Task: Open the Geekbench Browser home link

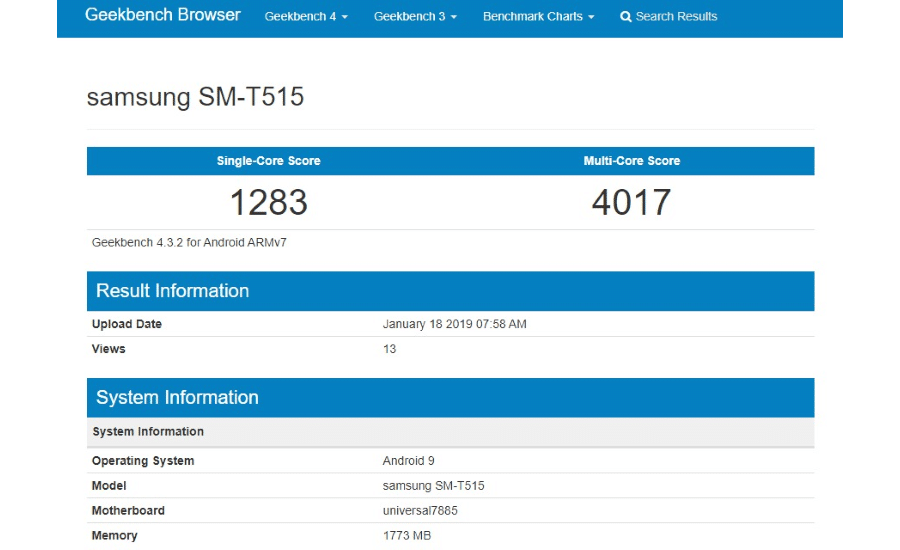Action: [162, 15]
